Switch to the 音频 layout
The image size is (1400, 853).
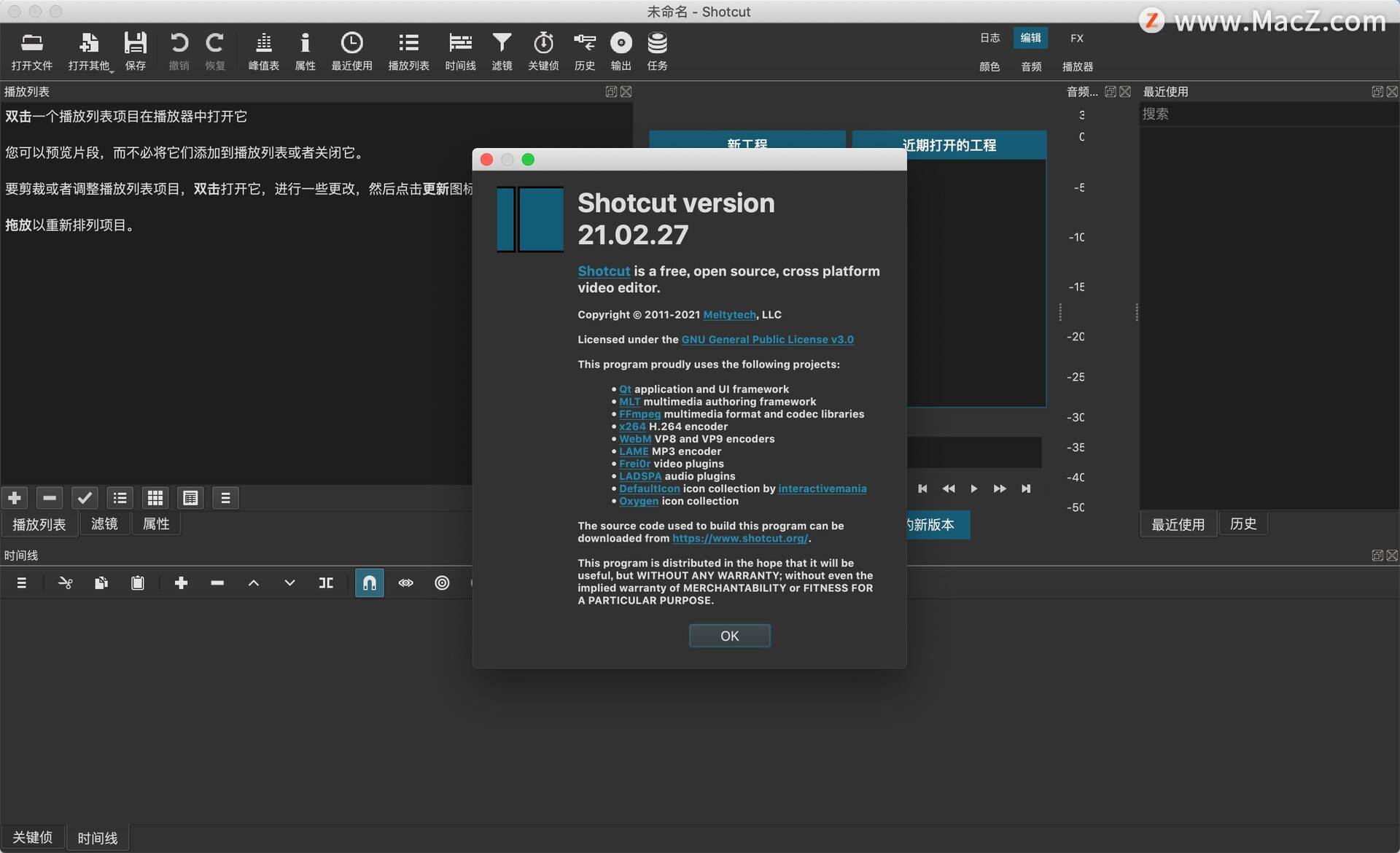click(1031, 66)
